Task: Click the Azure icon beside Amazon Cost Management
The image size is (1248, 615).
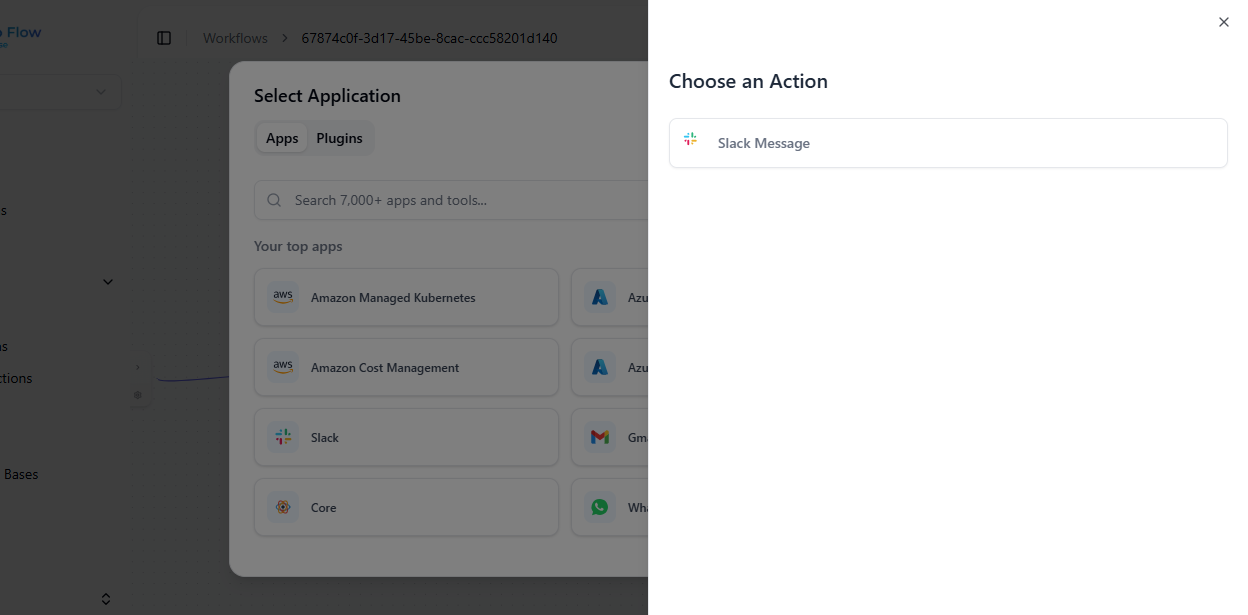Action: (x=600, y=367)
